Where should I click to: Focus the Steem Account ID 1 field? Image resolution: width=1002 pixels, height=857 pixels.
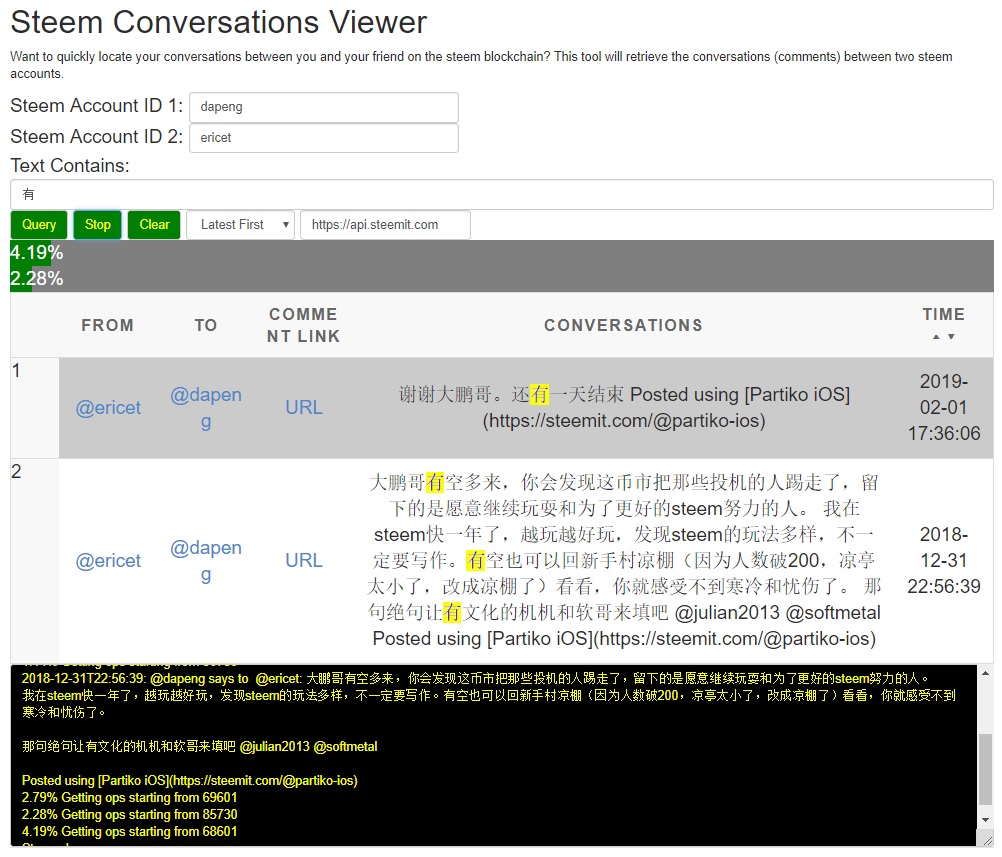pos(323,108)
